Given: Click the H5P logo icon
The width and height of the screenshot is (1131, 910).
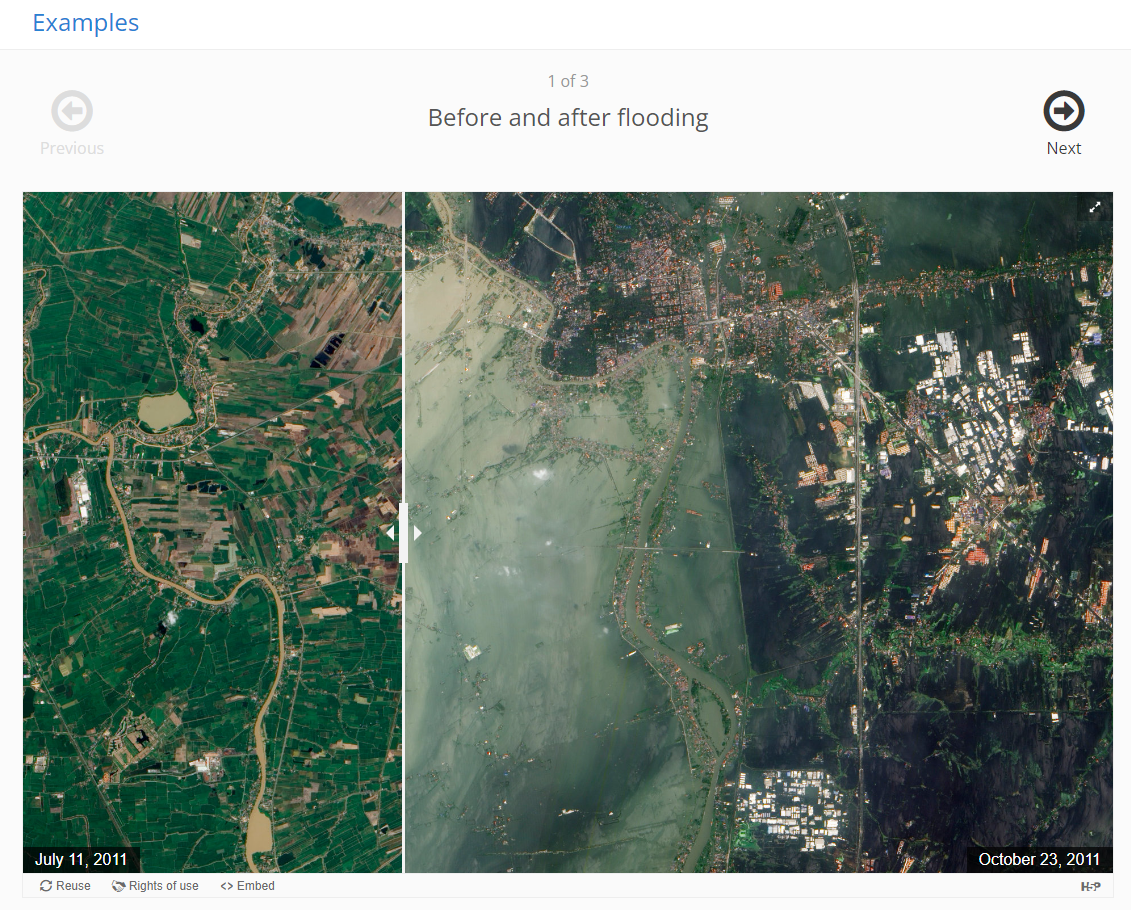Looking at the screenshot, I should (x=1091, y=886).
